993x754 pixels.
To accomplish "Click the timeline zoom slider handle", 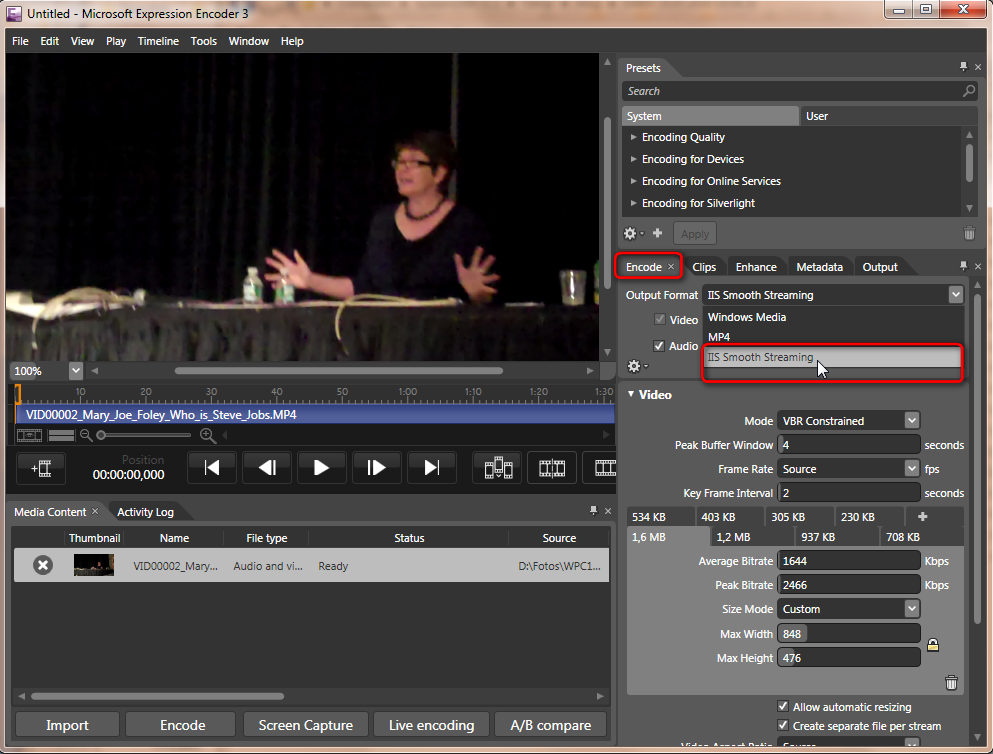I will coord(101,435).
